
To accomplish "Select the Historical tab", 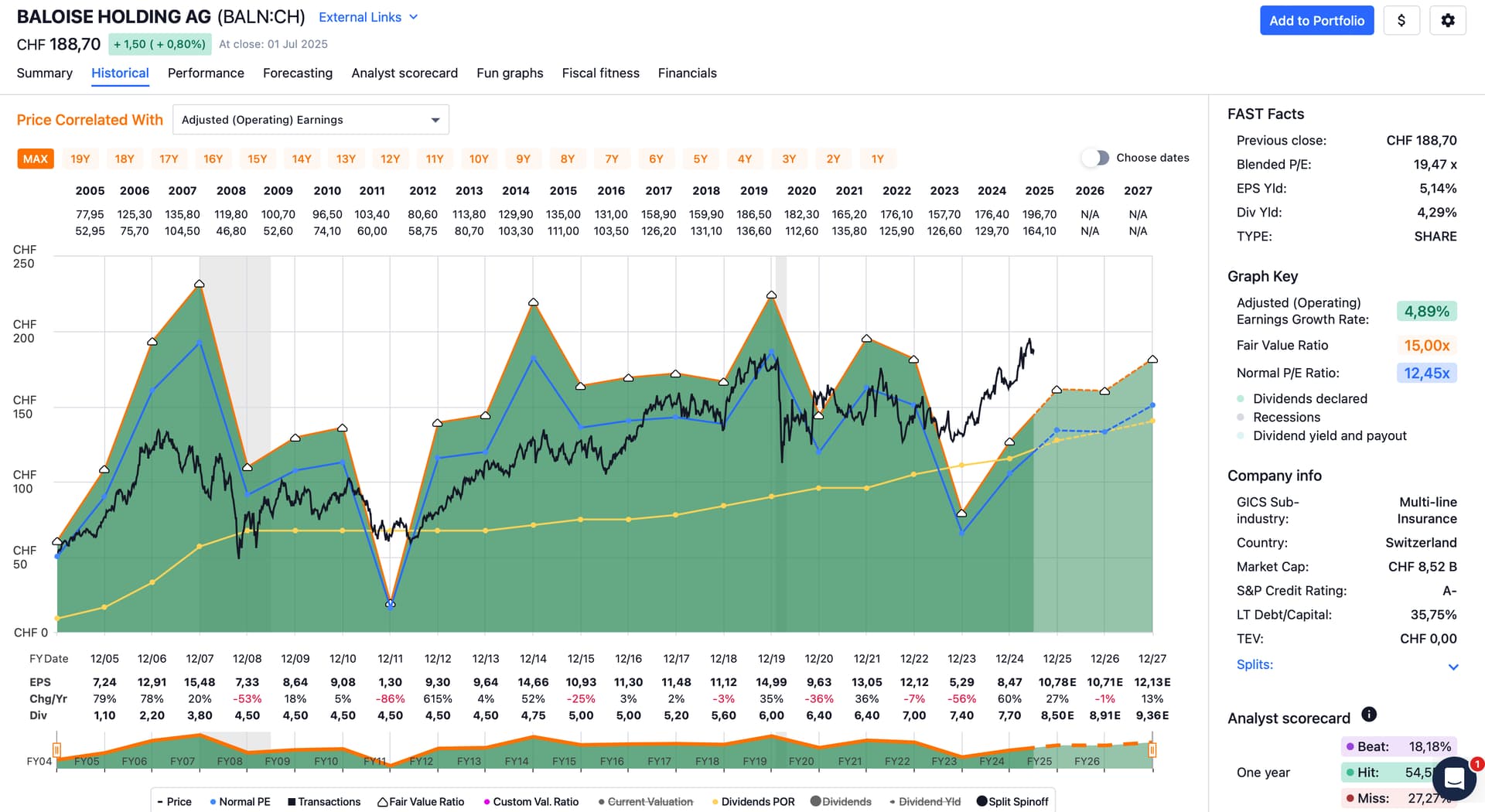I will 120,73.
